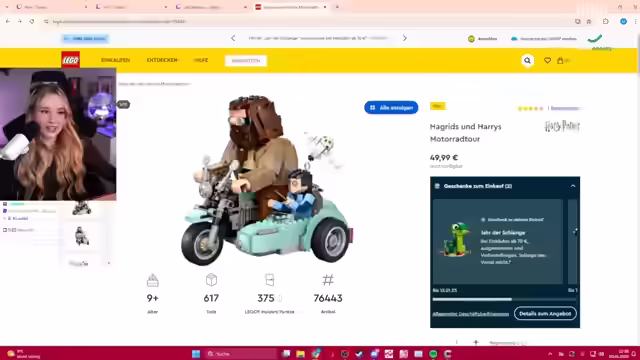Click the Anmelden account link

pos(482,39)
